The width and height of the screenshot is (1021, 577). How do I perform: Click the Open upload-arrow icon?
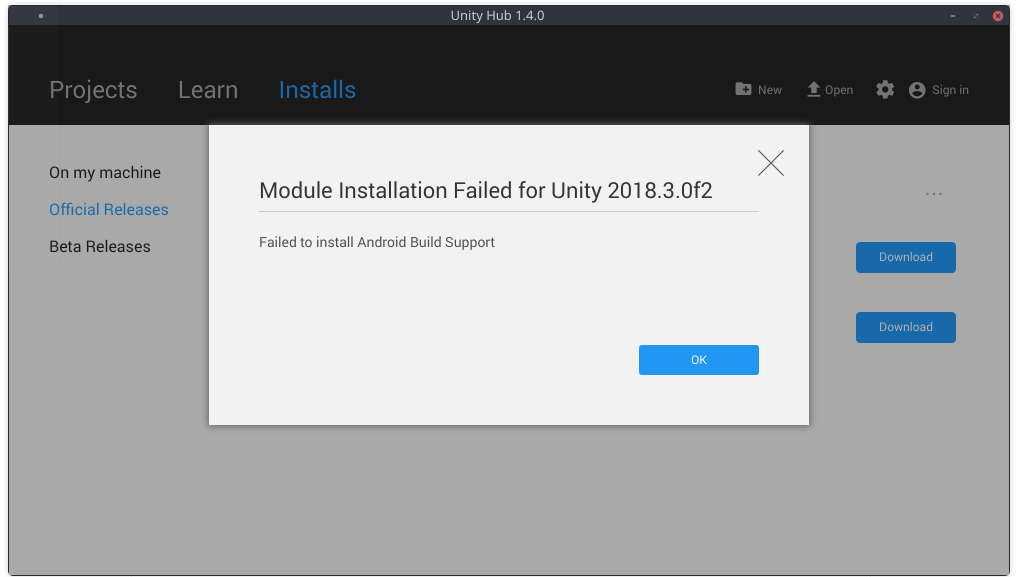[x=812, y=88]
